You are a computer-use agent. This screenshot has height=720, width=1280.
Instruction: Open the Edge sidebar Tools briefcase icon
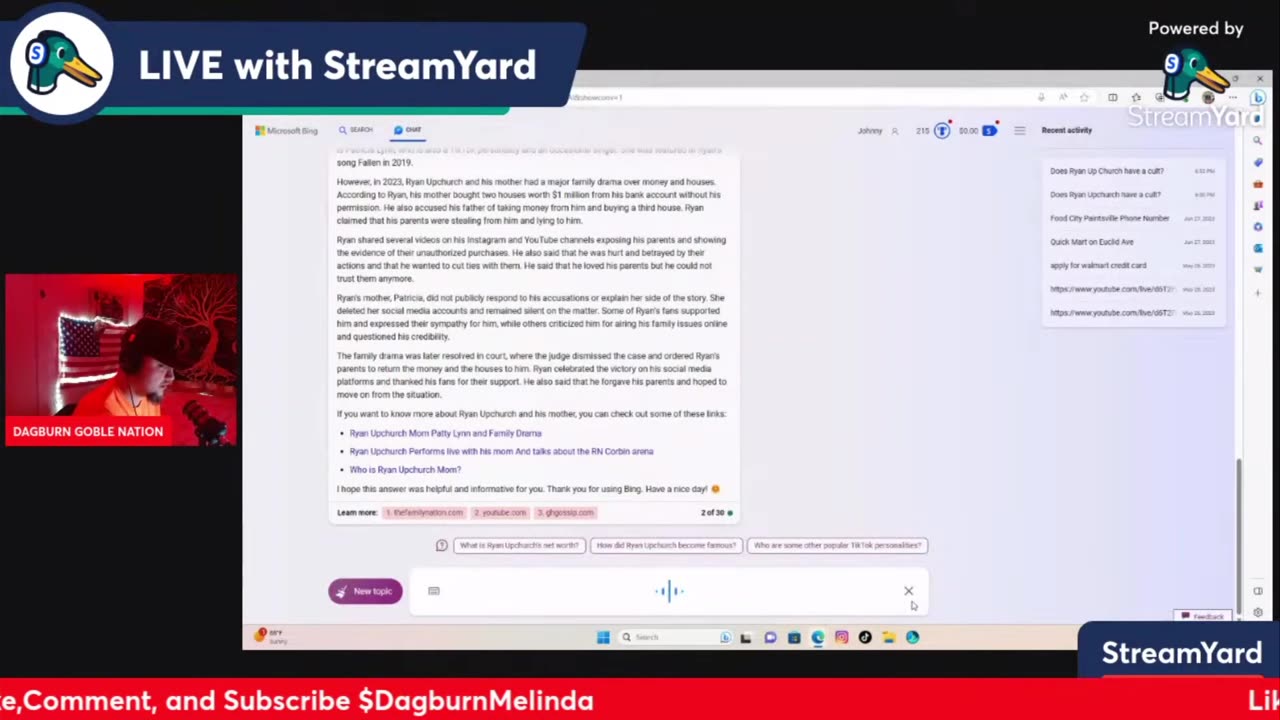1258,184
